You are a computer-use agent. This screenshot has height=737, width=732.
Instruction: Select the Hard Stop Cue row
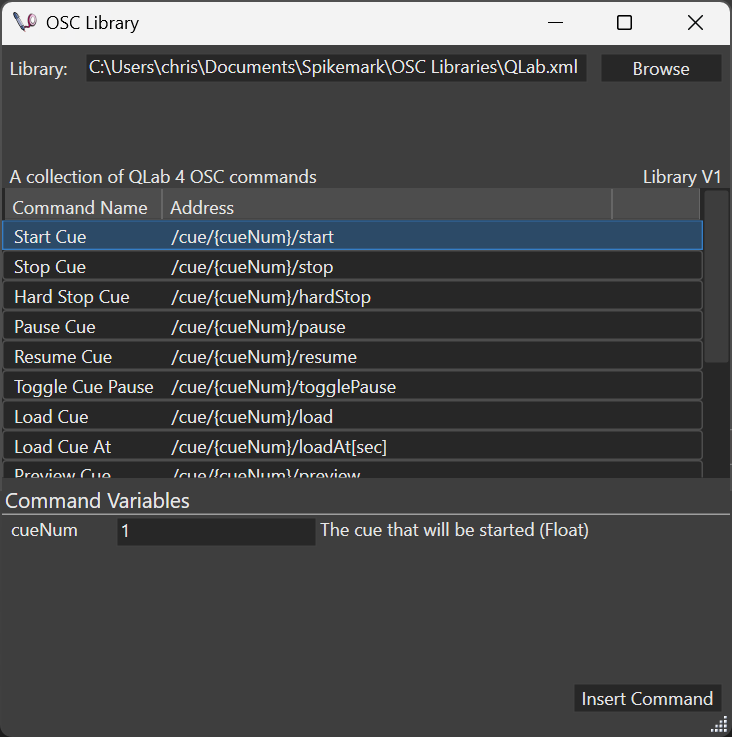coord(353,297)
